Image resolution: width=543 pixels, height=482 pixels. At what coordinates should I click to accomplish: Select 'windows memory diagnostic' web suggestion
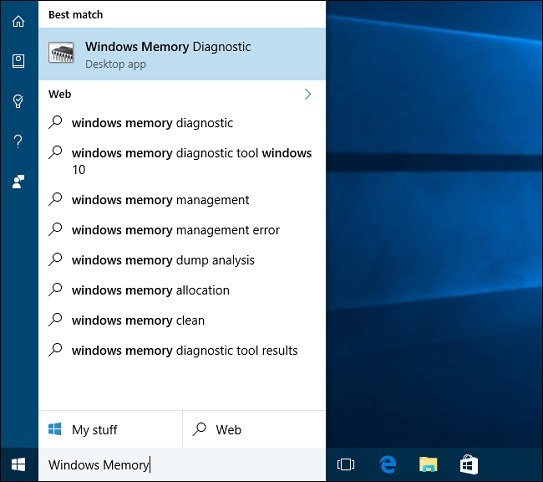pyautogui.click(x=182, y=123)
